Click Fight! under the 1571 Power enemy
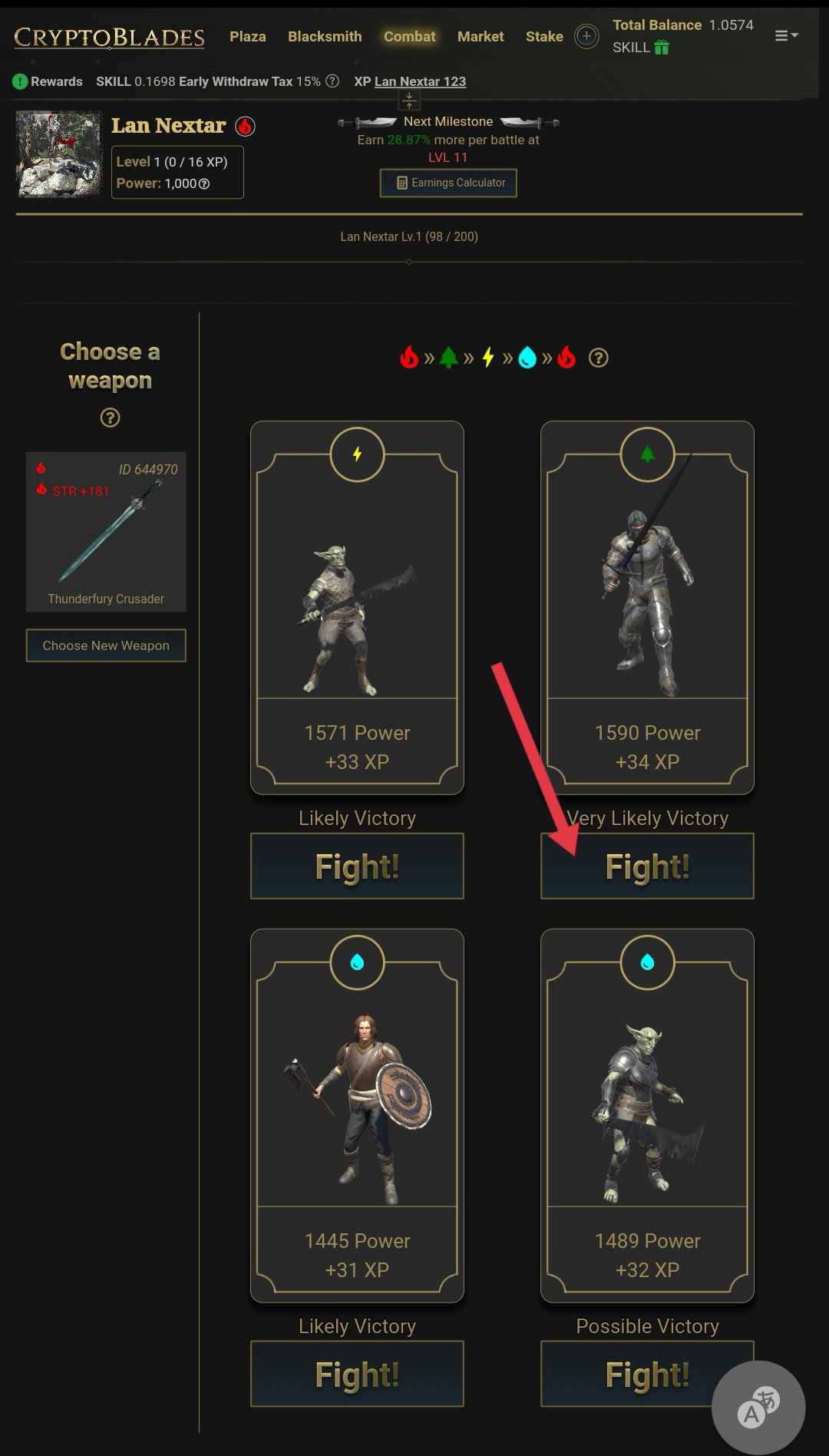This screenshot has height=1456, width=829. 357,867
